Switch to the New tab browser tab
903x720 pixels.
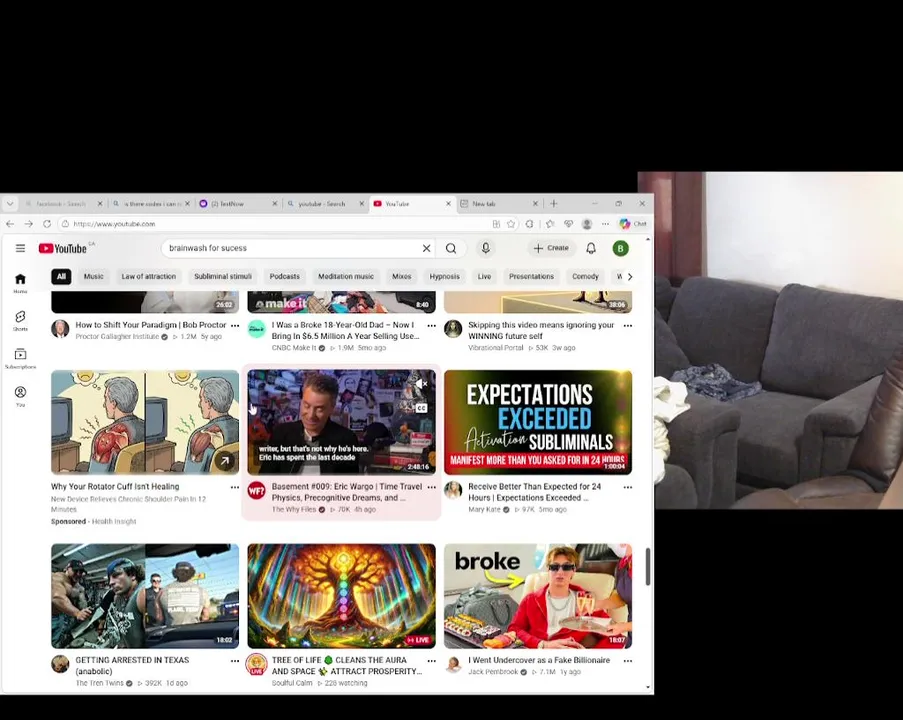tap(499, 204)
